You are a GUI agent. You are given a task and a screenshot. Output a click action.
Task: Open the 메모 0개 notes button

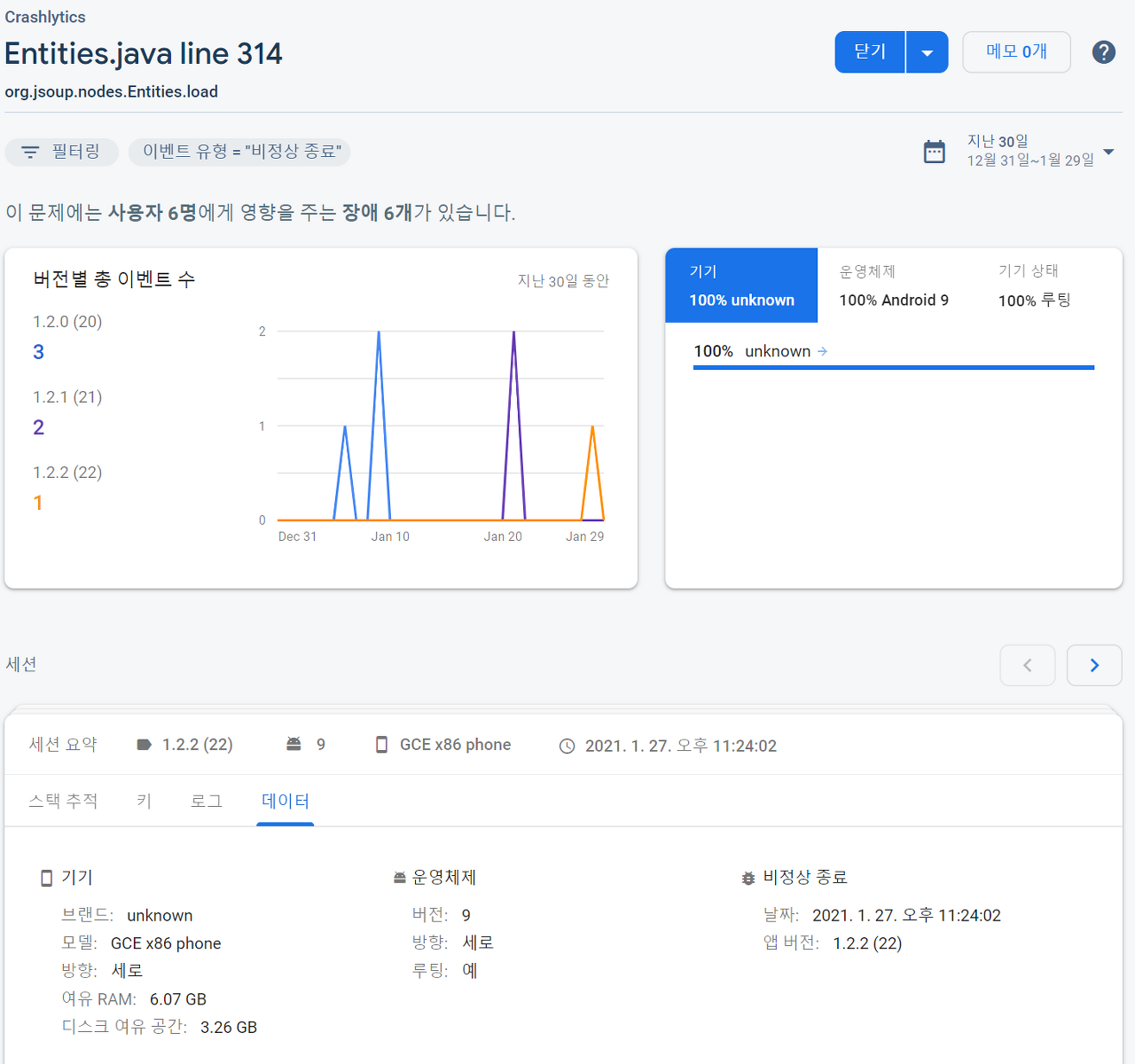coord(1016,52)
